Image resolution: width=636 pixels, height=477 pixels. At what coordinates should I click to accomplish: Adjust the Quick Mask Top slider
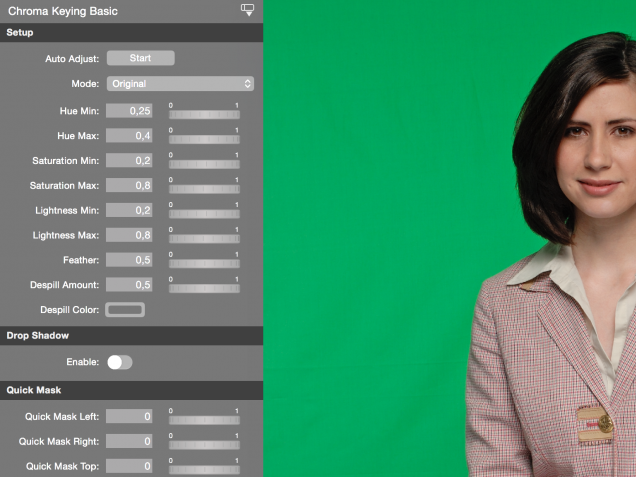[x=204, y=470]
